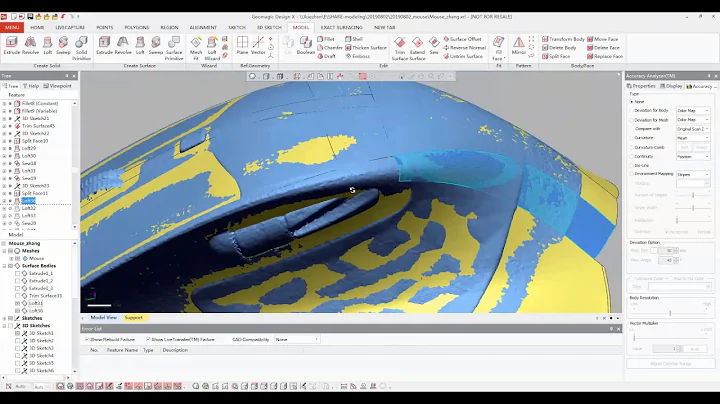This screenshot has height=404, width=720.
Task: Open the Thicken Surface tool
Action: (x=366, y=48)
